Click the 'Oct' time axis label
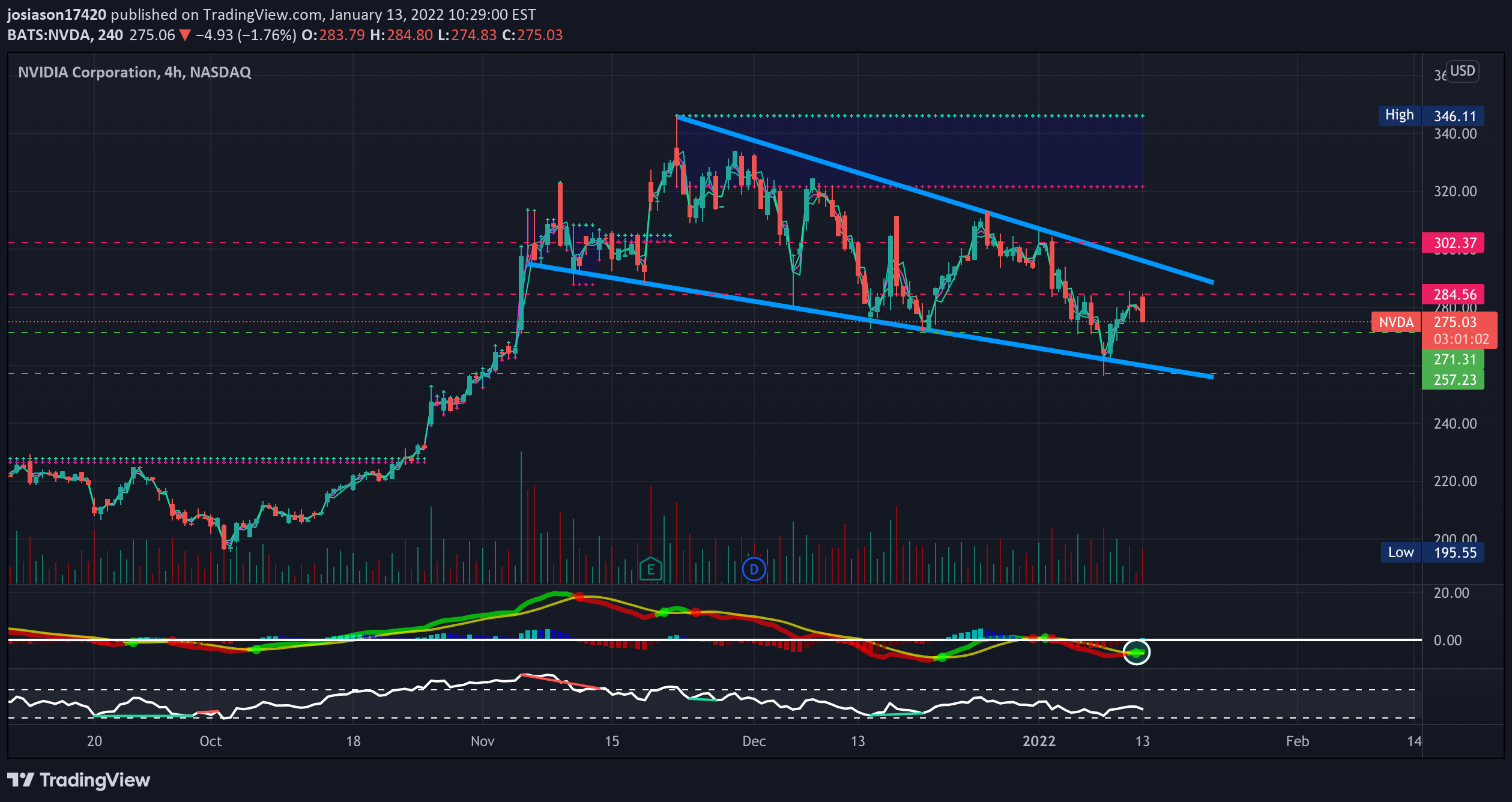This screenshot has width=1512, height=802. (x=210, y=741)
